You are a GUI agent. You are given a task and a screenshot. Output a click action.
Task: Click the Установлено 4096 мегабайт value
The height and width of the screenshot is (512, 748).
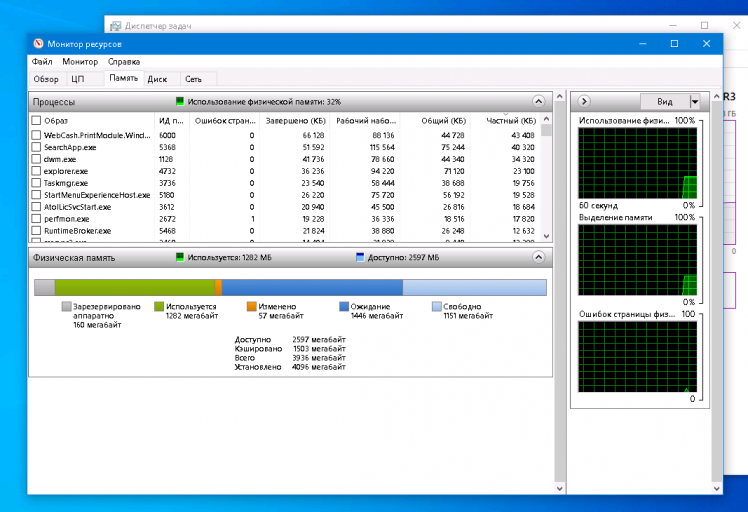(319, 367)
